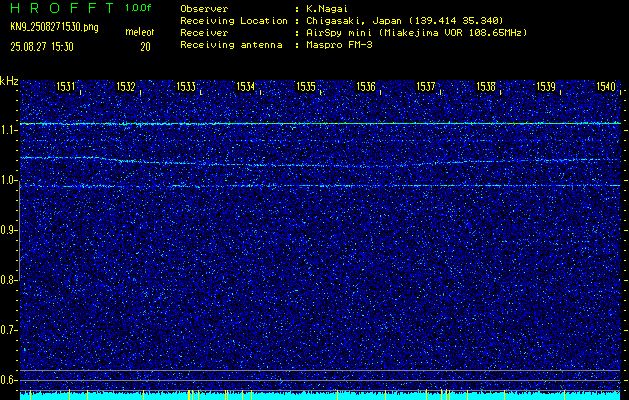Select the 0.9 frequency axis label
The image size is (629, 400).
(x=8, y=230)
